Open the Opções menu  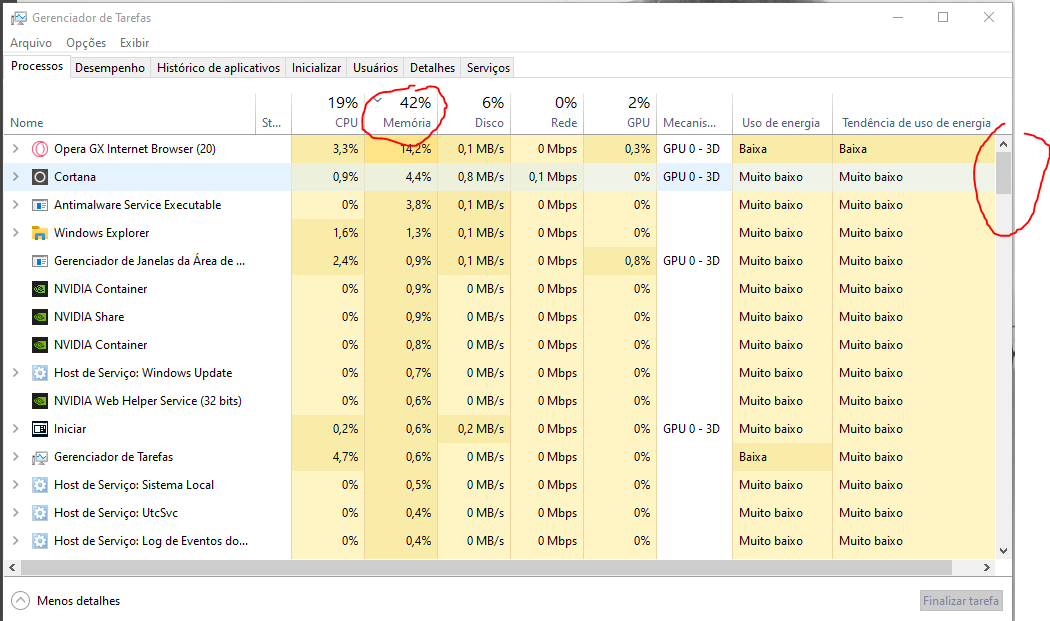(x=86, y=43)
